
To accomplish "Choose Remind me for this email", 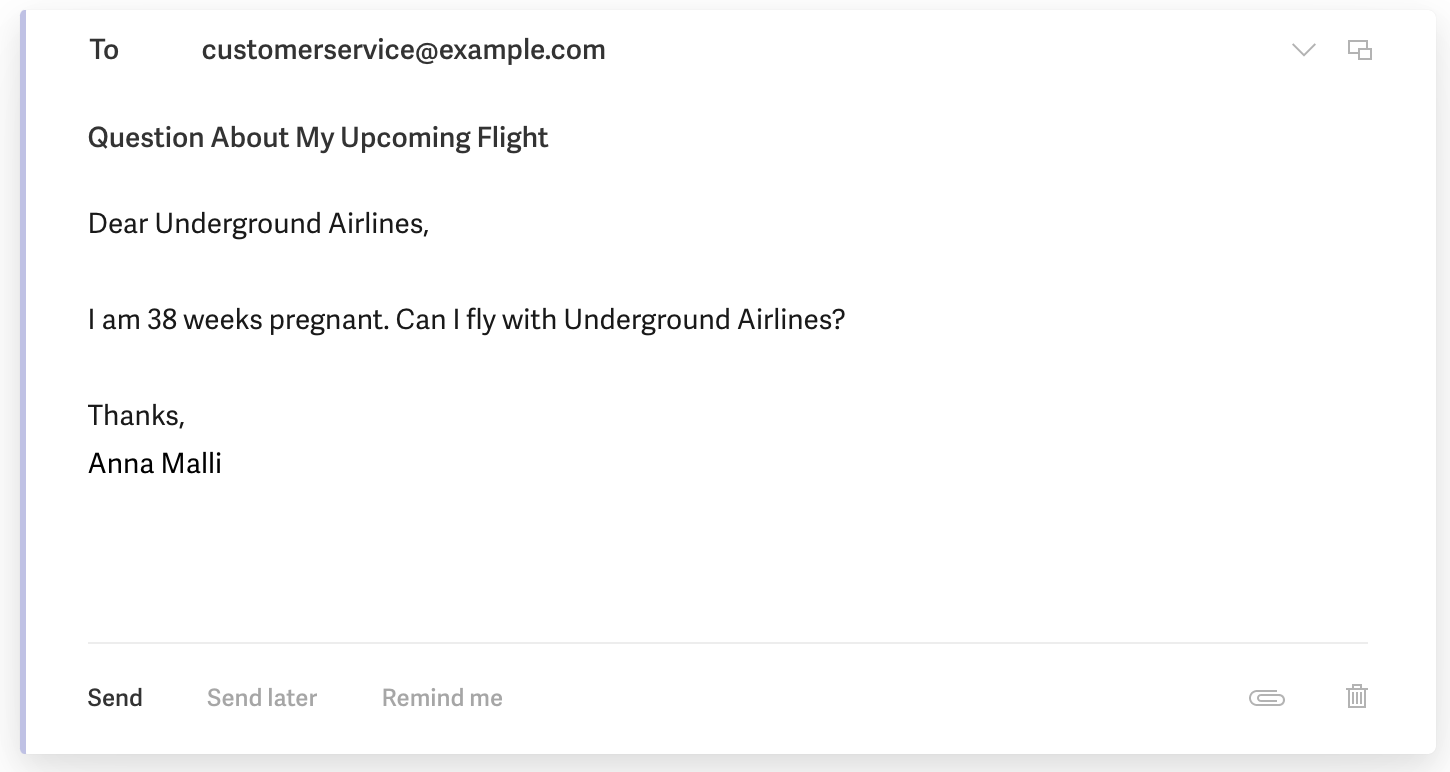I will 442,698.
